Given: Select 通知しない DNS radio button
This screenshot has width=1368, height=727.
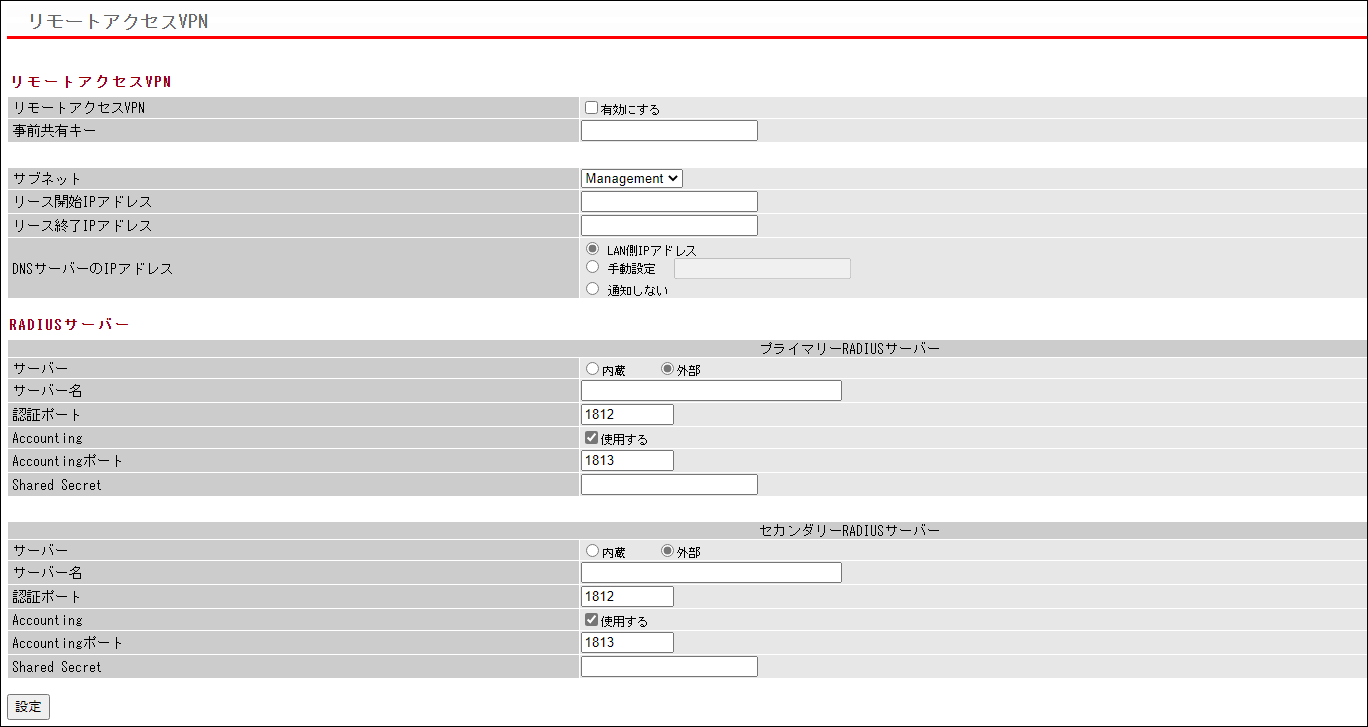Looking at the screenshot, I should pos(592,289).
